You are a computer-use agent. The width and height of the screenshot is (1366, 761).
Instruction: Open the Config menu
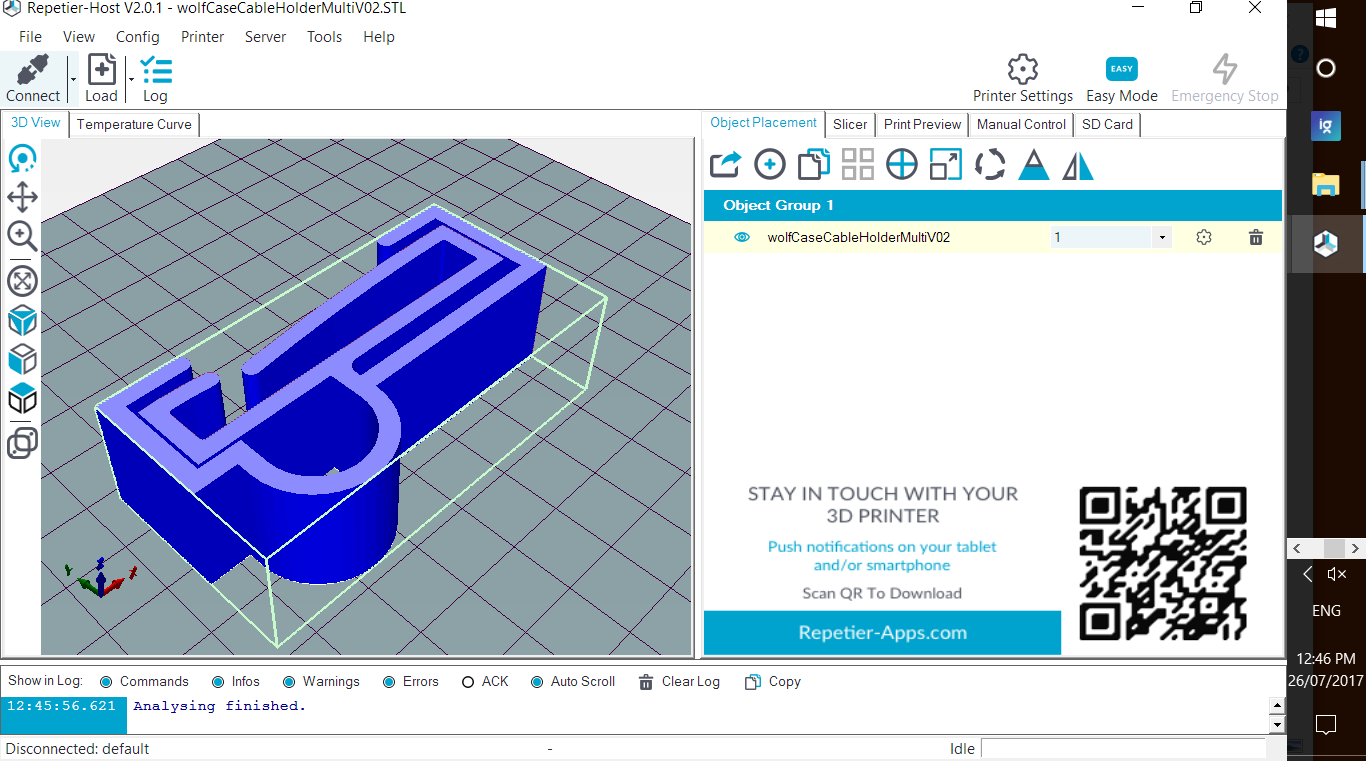[137, 37]
